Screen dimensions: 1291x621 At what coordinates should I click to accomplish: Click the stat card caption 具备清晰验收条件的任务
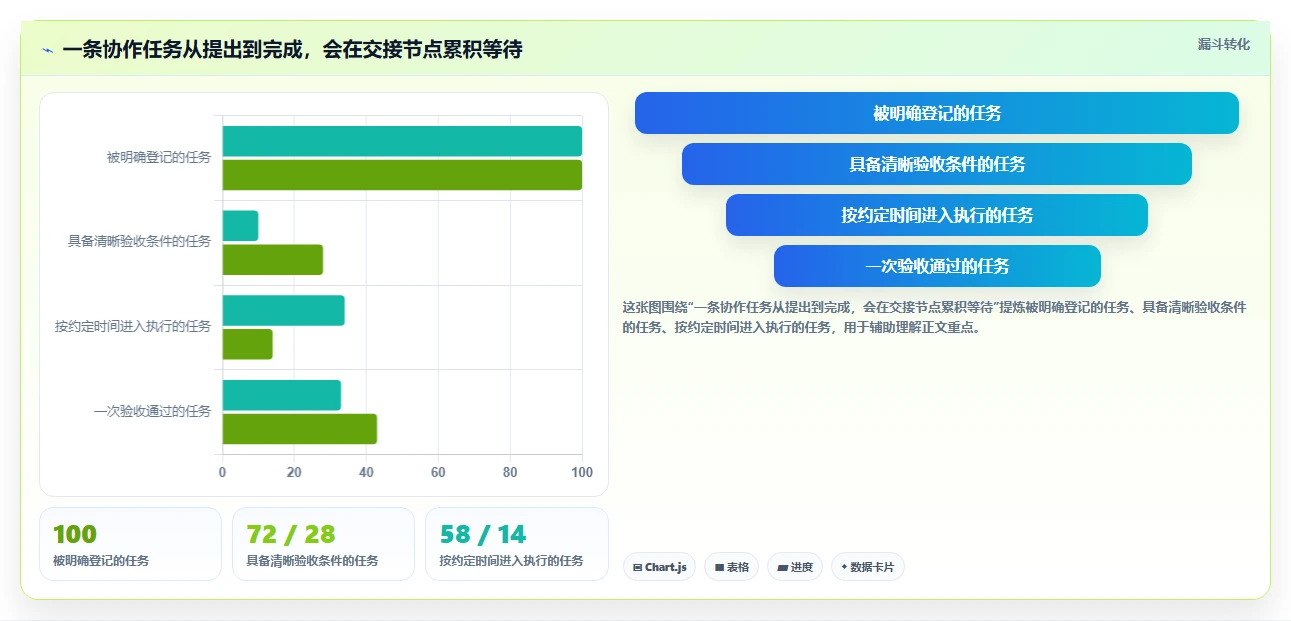click(312, 561)
